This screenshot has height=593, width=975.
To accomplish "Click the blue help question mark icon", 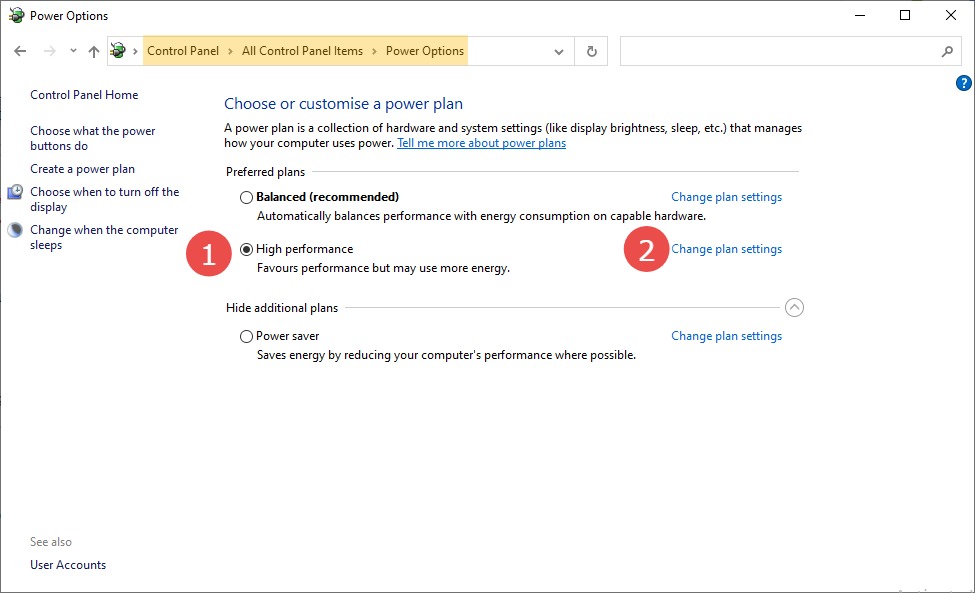I will pos(964,83).
